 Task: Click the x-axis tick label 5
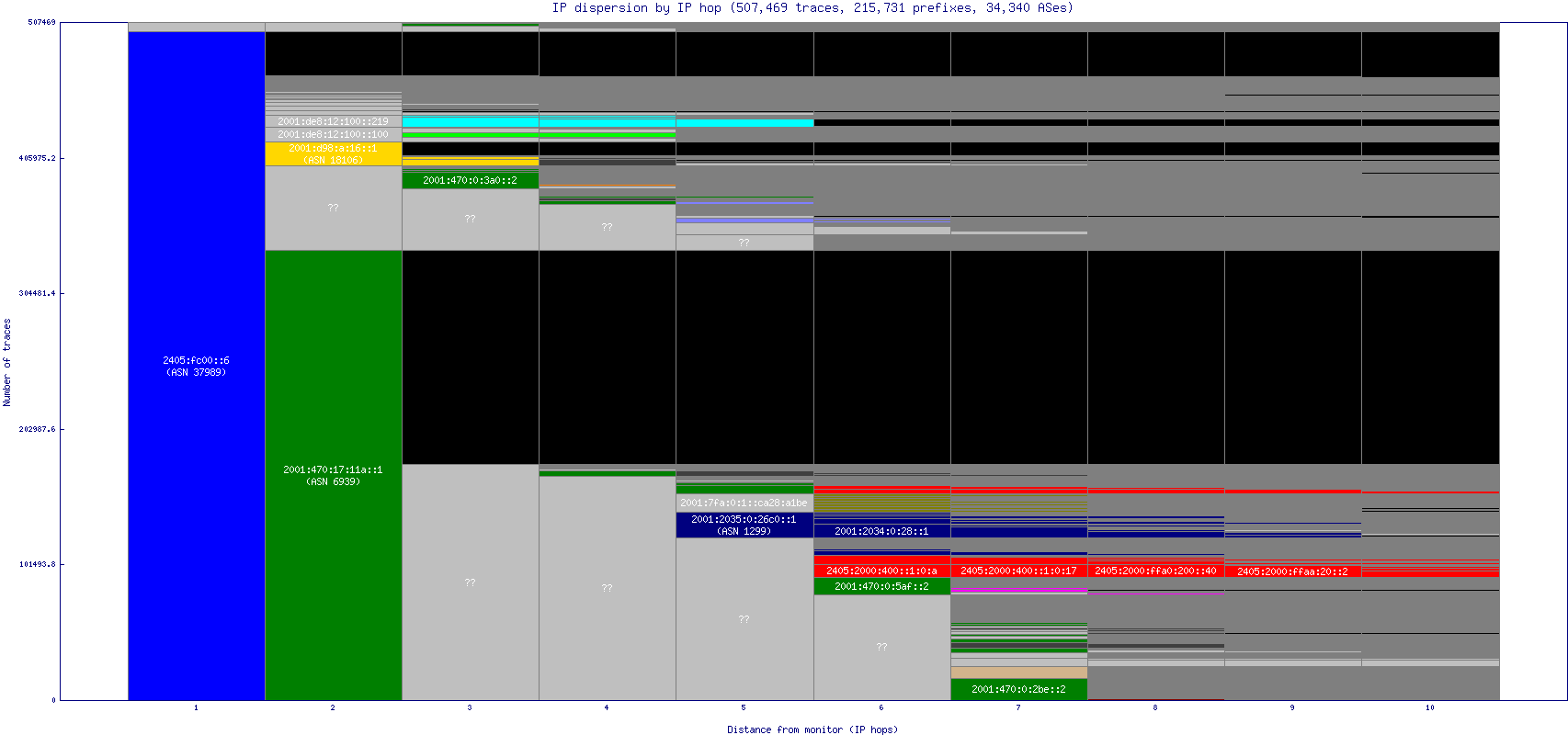[x=744, y=707]
